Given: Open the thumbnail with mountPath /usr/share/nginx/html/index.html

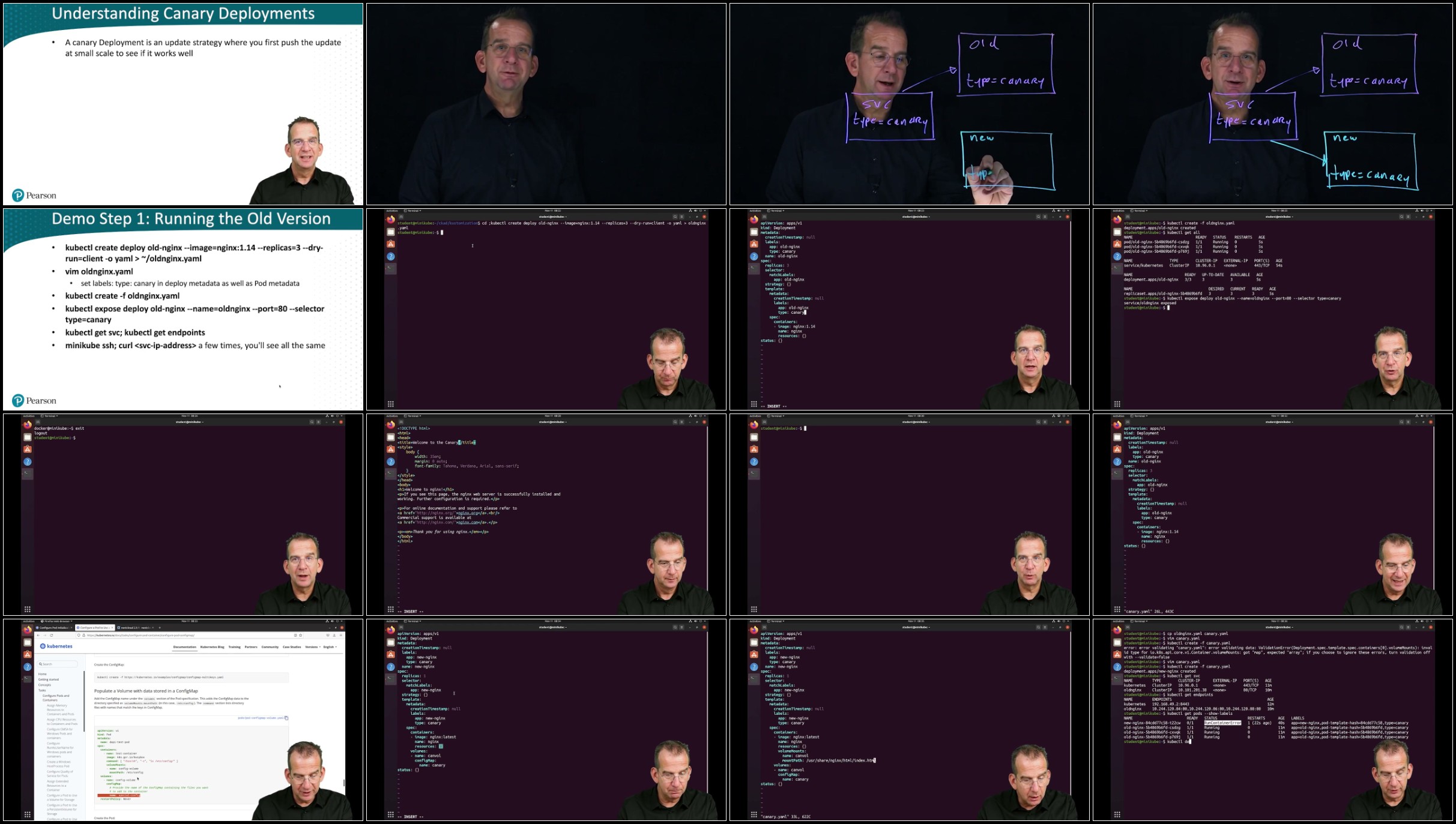Looking at the screenshot, I should point(910,720).
